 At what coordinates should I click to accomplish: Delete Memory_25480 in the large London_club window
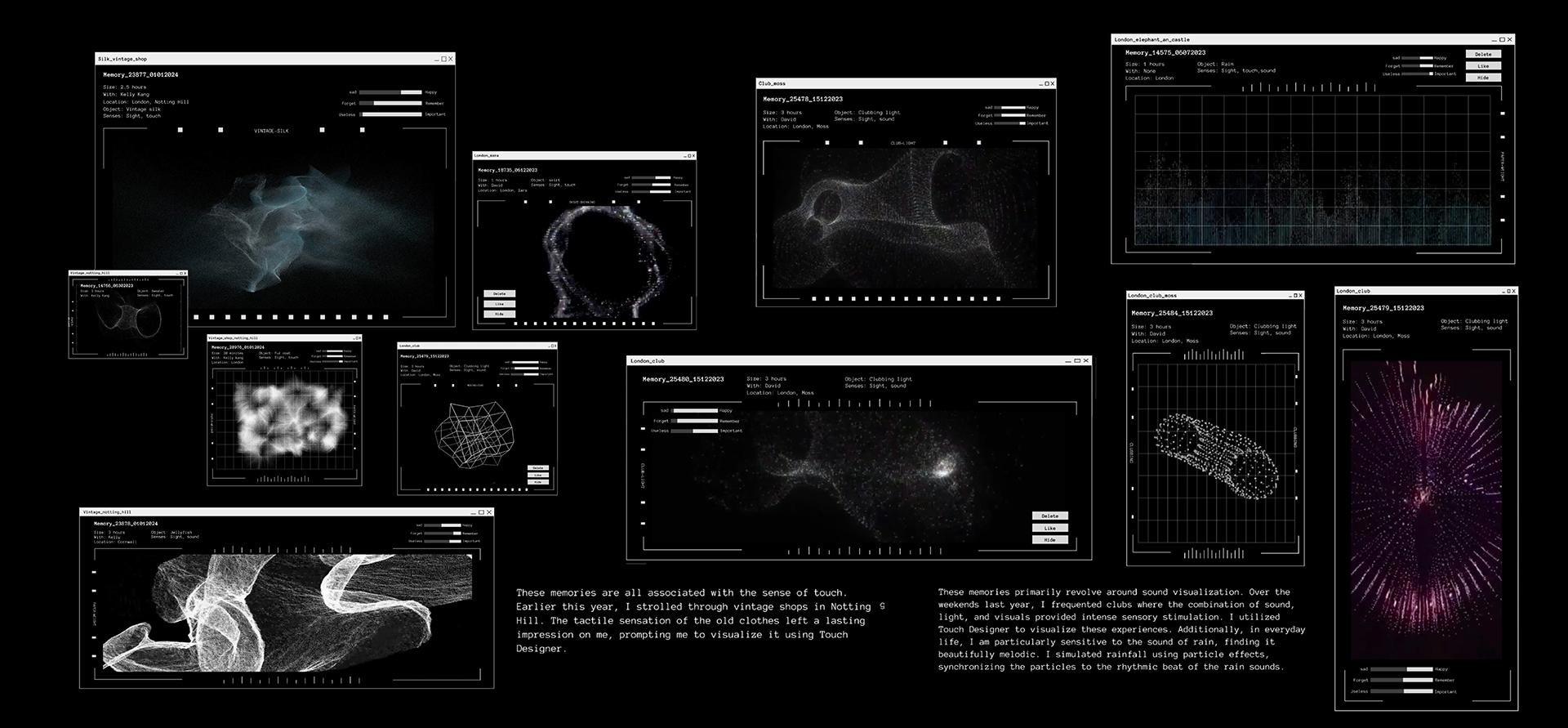(x=1050, y=516)
